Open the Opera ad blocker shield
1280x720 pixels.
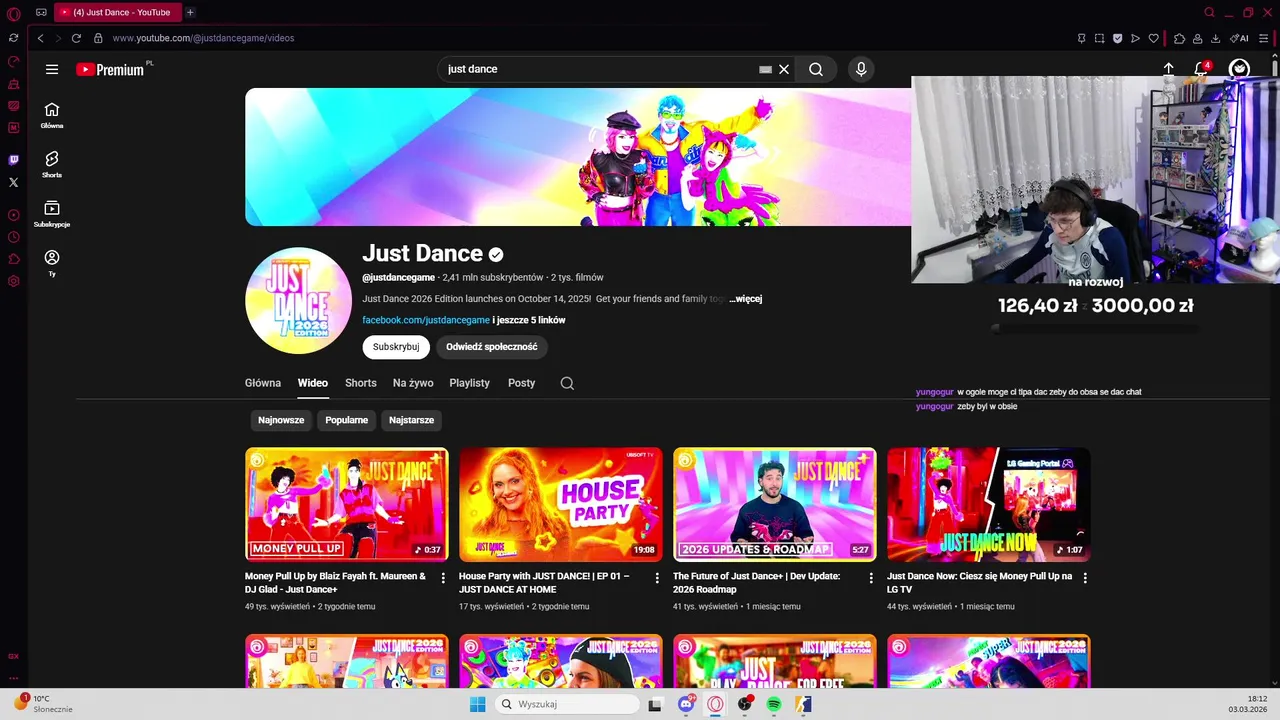pyautogui.click(x=1117, y=38)
